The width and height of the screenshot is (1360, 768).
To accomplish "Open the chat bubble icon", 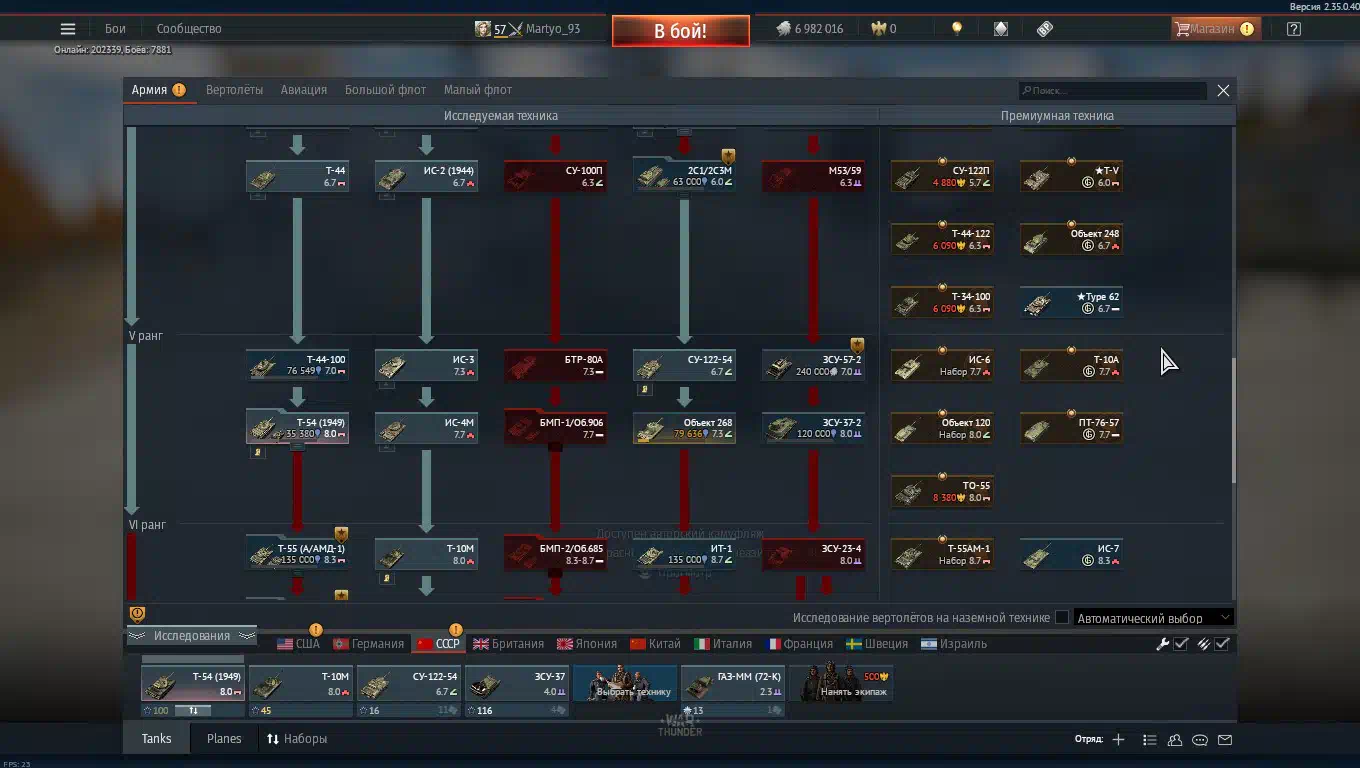I will point(1200,740).
